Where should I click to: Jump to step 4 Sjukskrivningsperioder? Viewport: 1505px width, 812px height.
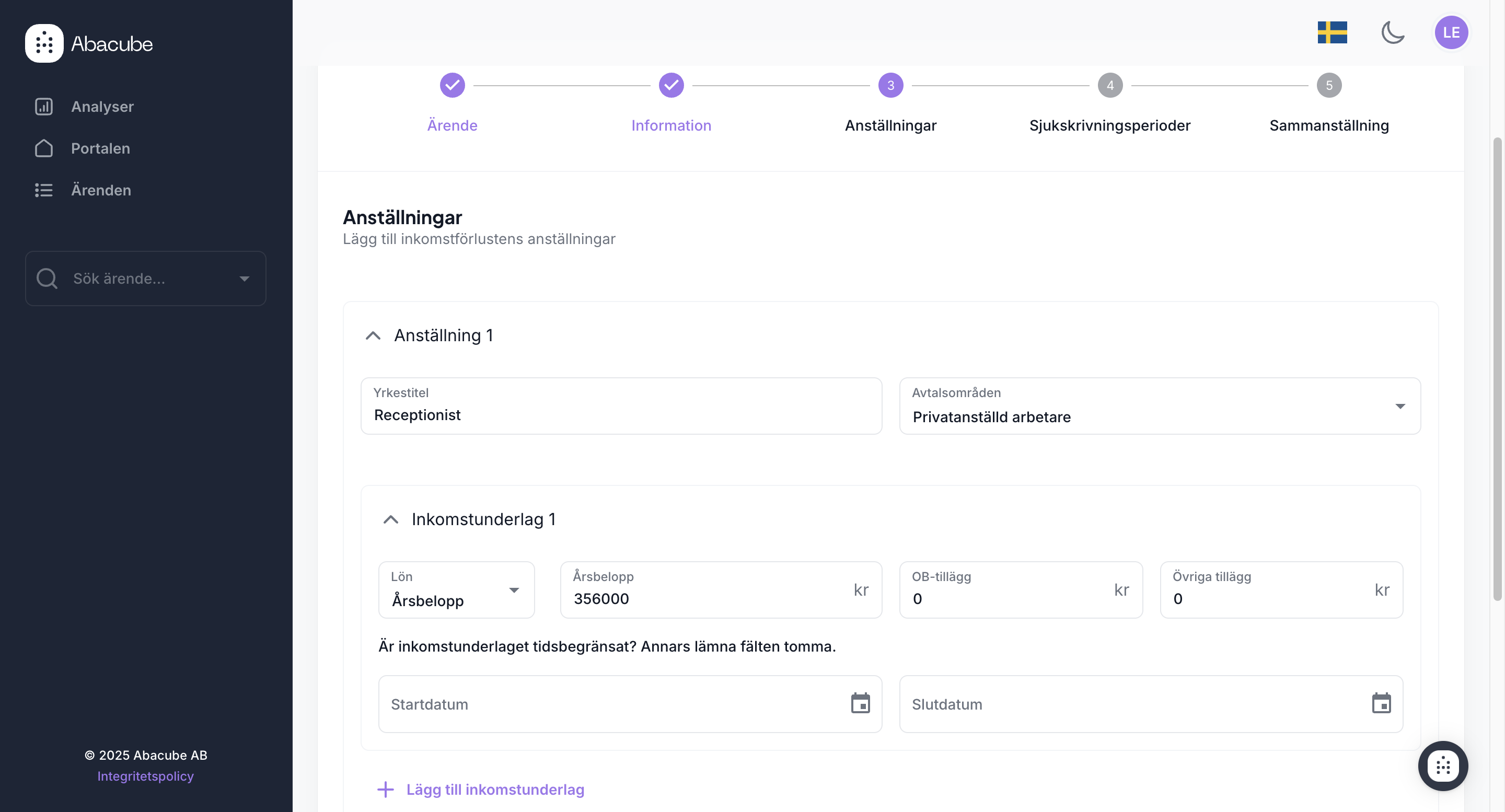[x=1109, y=85]
